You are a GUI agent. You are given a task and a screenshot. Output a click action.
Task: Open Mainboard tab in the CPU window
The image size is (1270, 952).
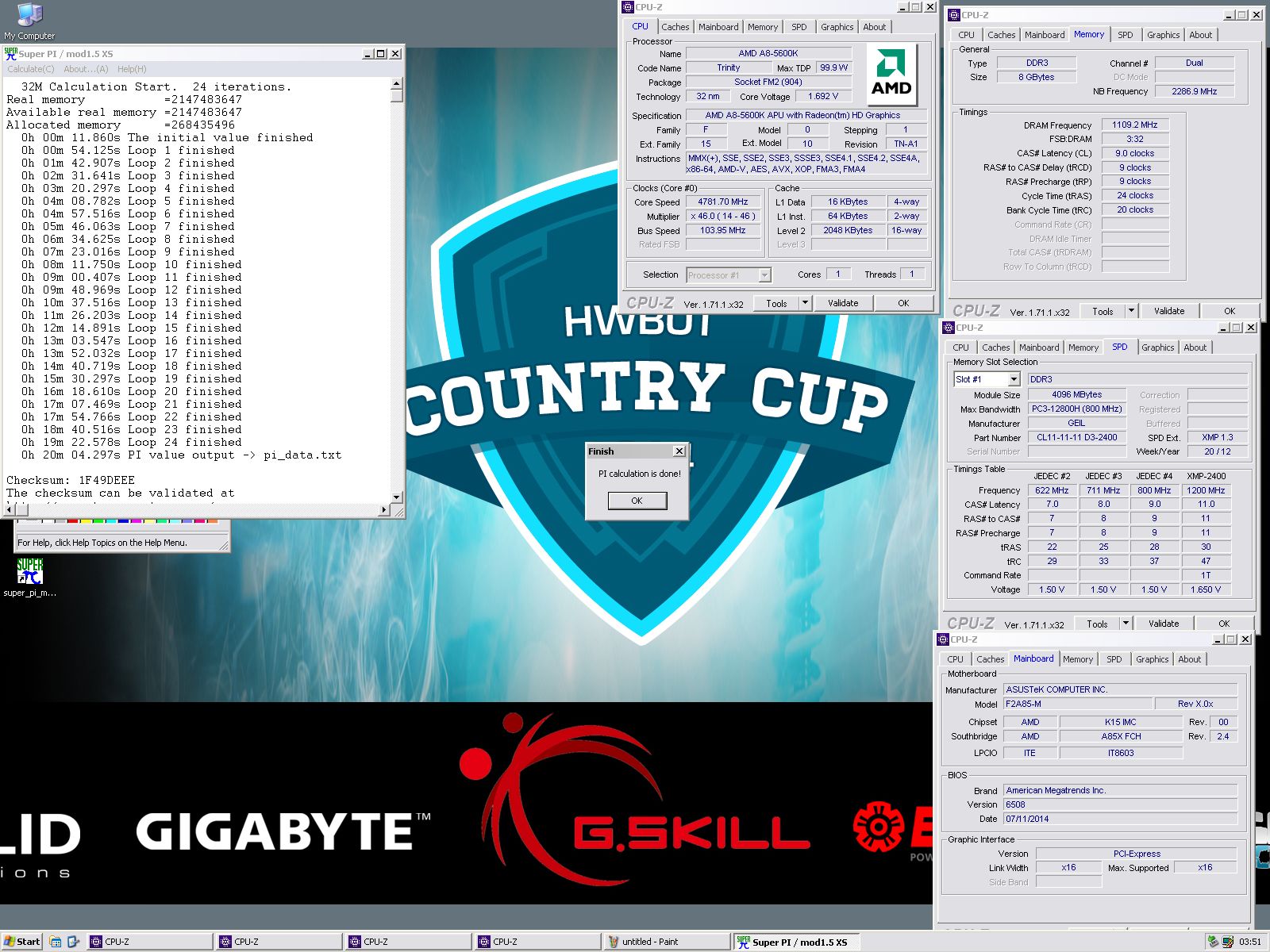click(x=718, y=27)
